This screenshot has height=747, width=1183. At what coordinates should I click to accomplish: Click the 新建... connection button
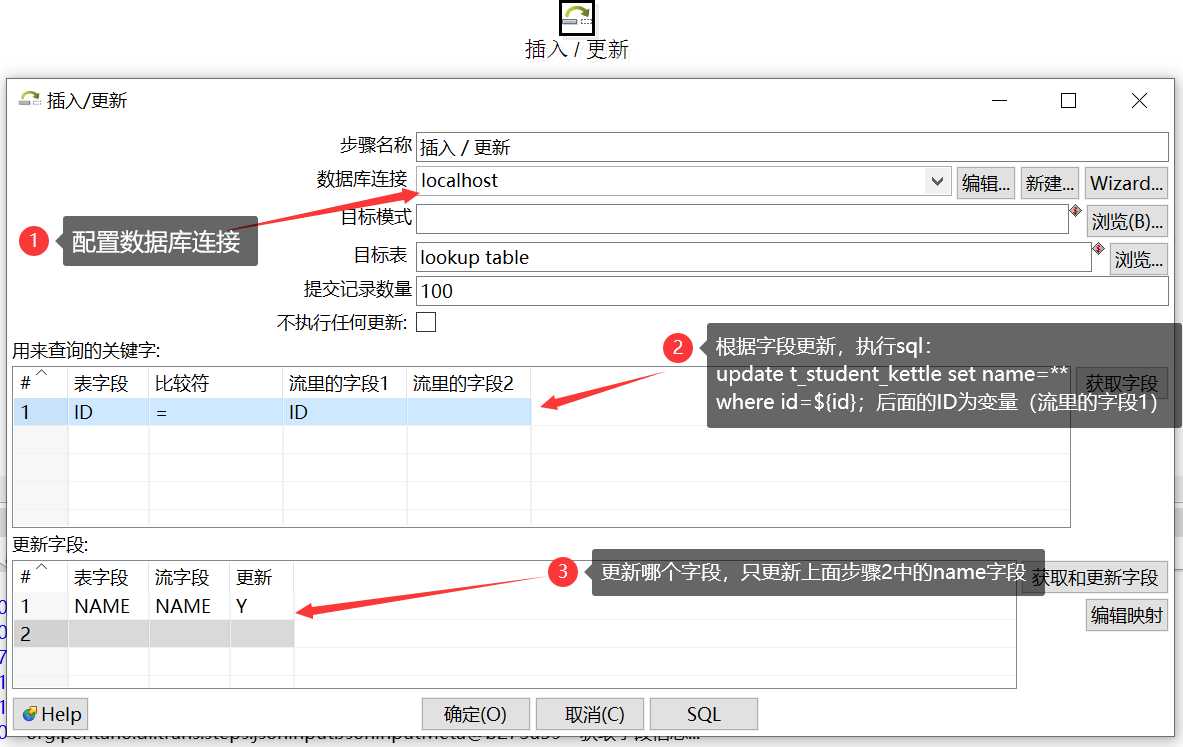[1049, 183]
